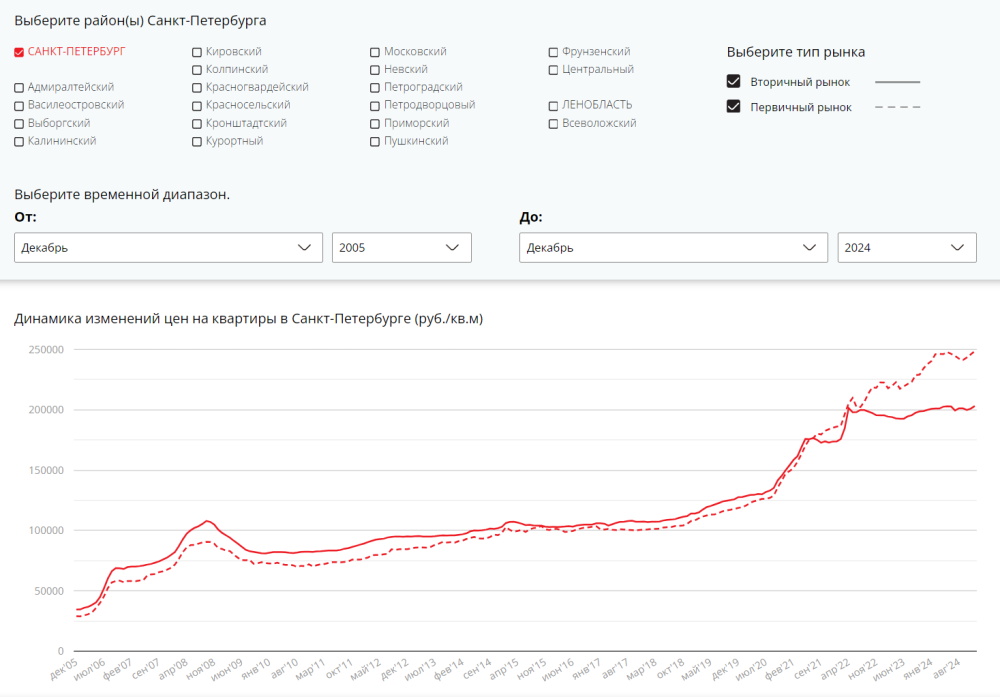Enable the Фрунзенский district checkbox
The image size is (1000, 697).
tap(553, 52)
